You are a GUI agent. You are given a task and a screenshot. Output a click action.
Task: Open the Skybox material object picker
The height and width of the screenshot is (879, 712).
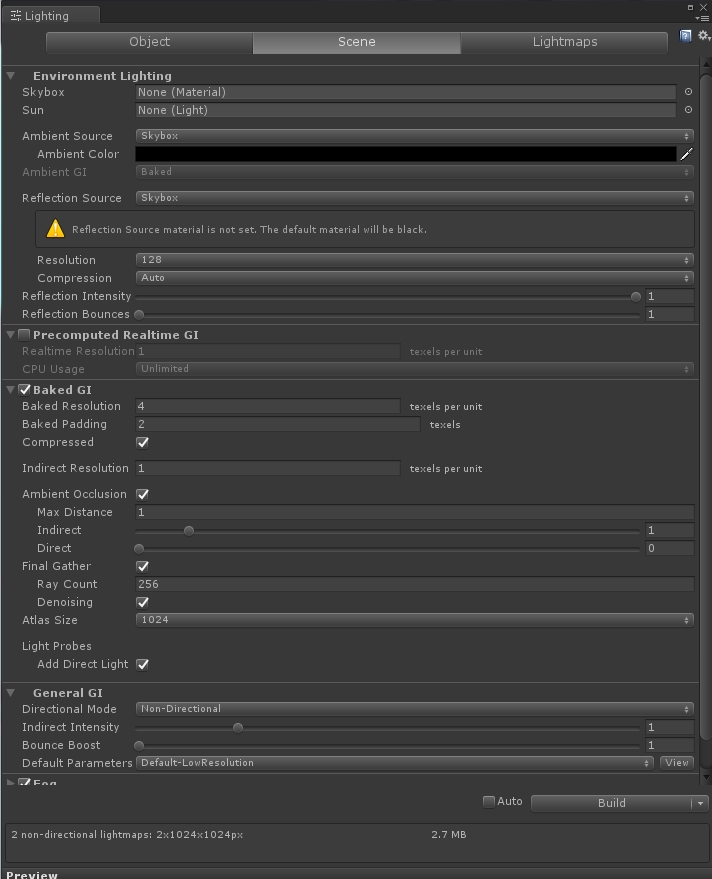(688, 91)
